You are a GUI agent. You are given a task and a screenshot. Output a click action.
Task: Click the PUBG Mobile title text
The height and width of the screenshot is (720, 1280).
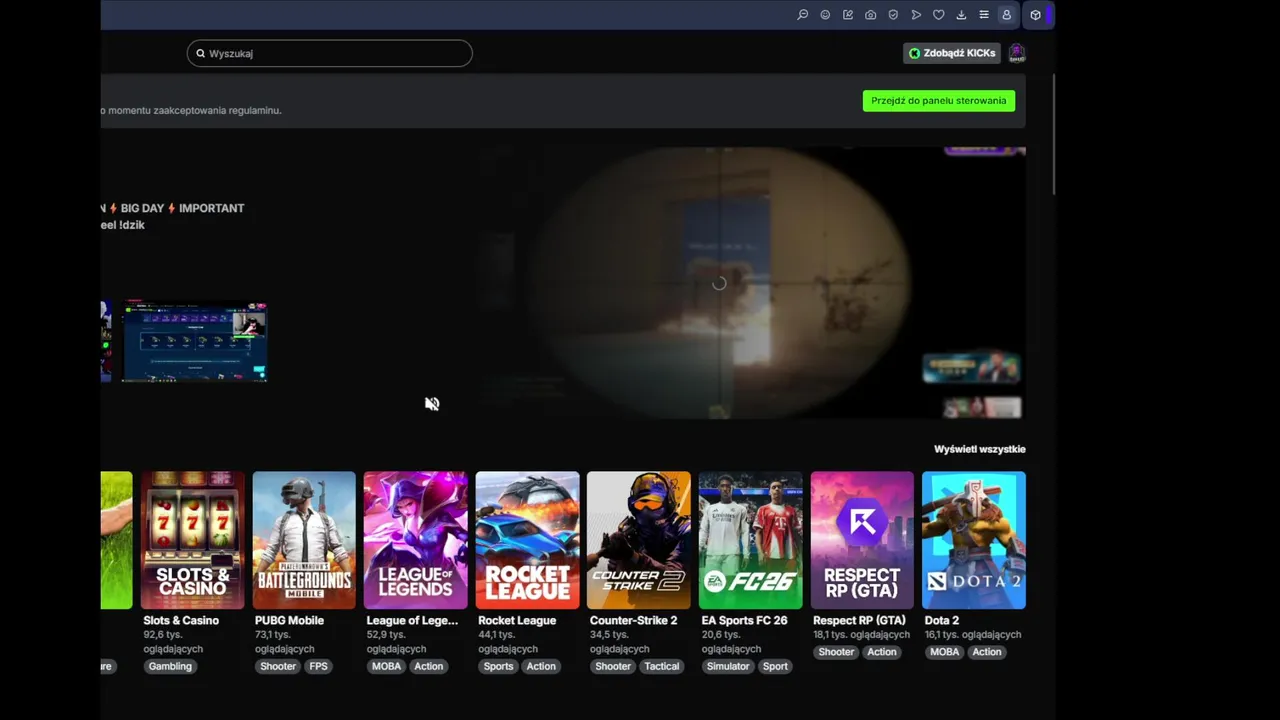(289, 620)
